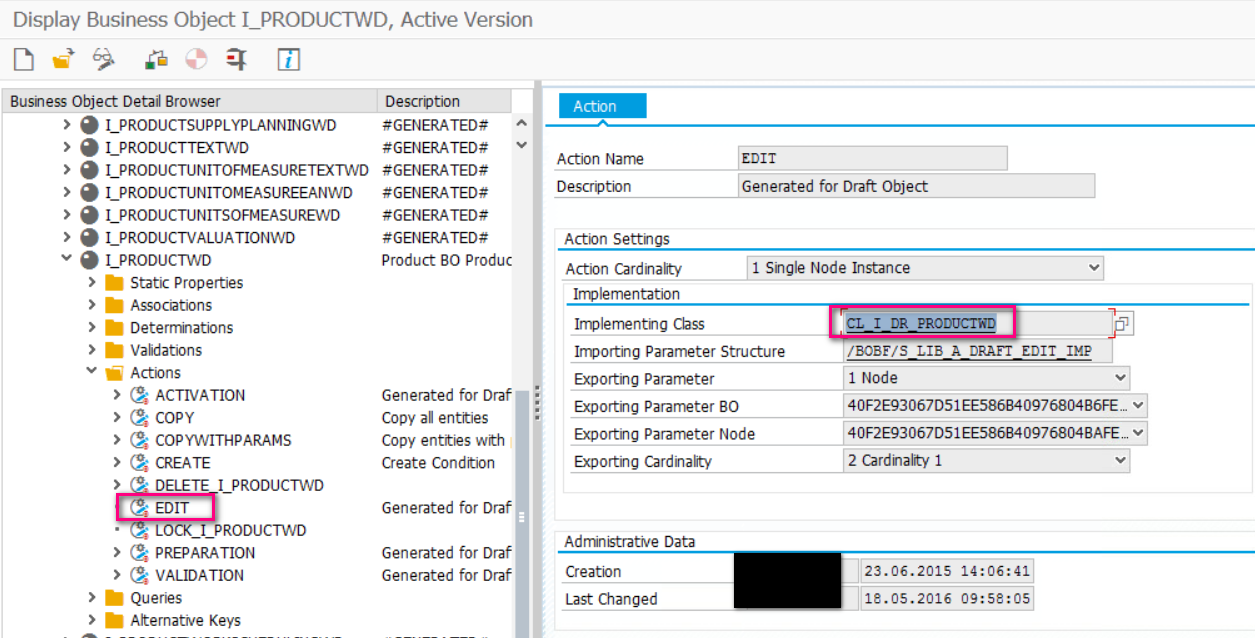Click the hierarchy structure toolbar icon

pyautogui.click(x=156, y=60)
